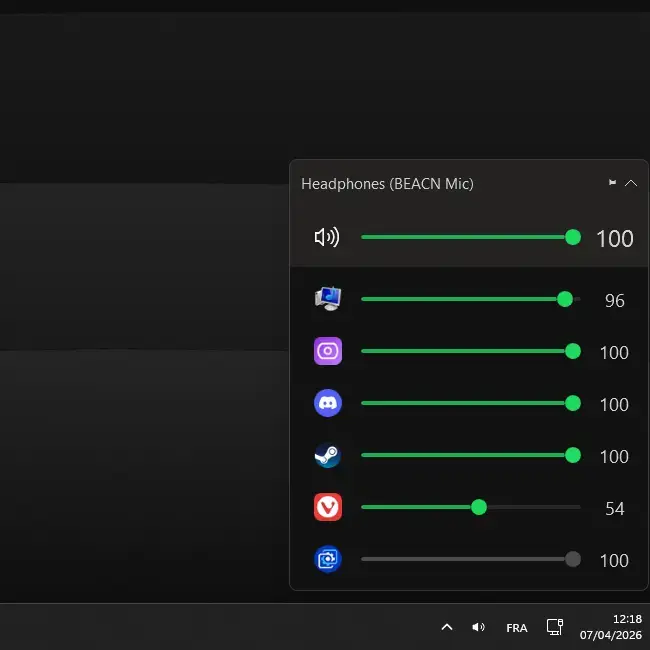The image size is (650, 650).
Task: Mute the Headphones master speaker icon
Action: pos(327,238)
